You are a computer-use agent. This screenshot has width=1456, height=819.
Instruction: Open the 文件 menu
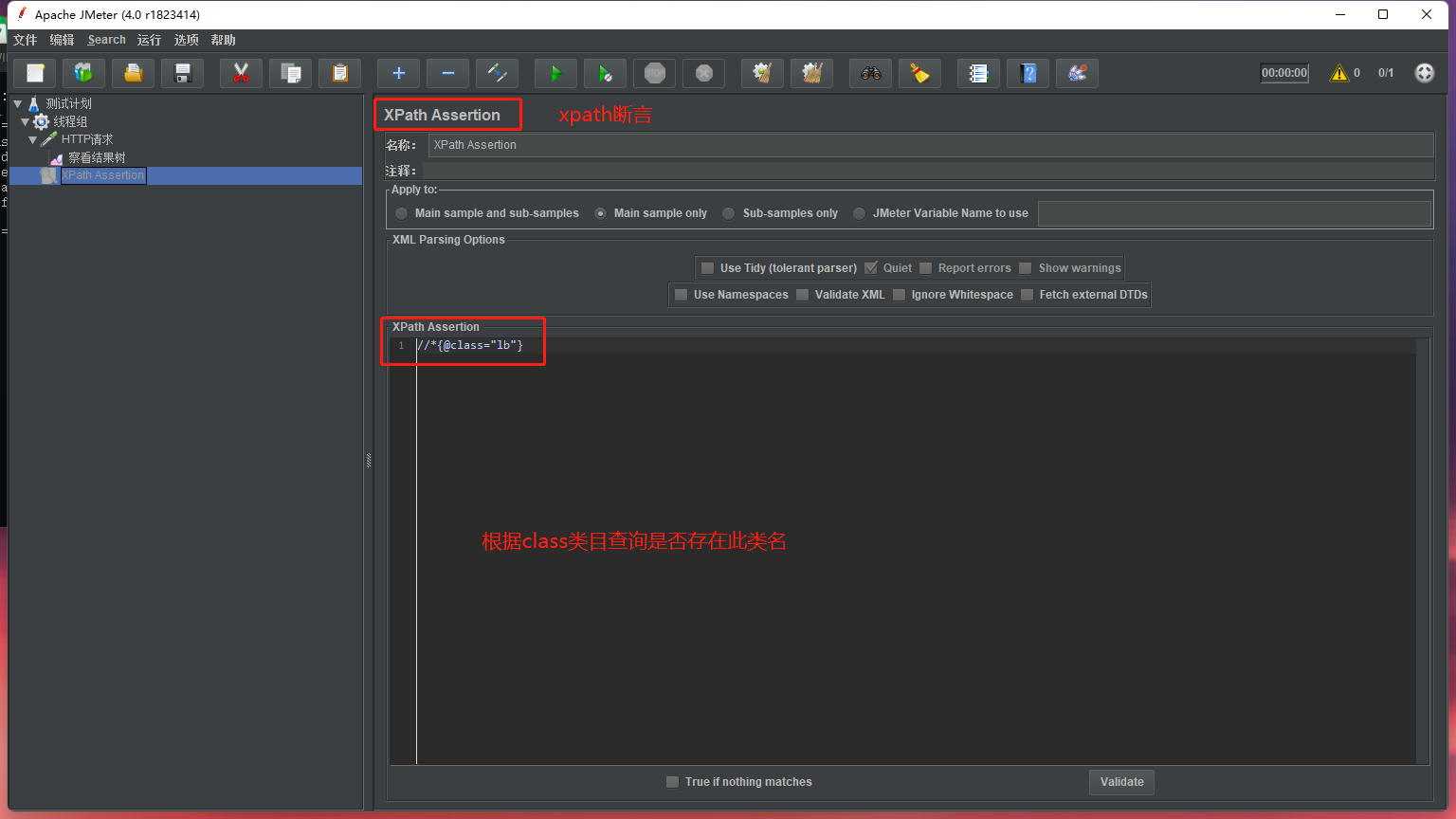[x=26, y=40]
